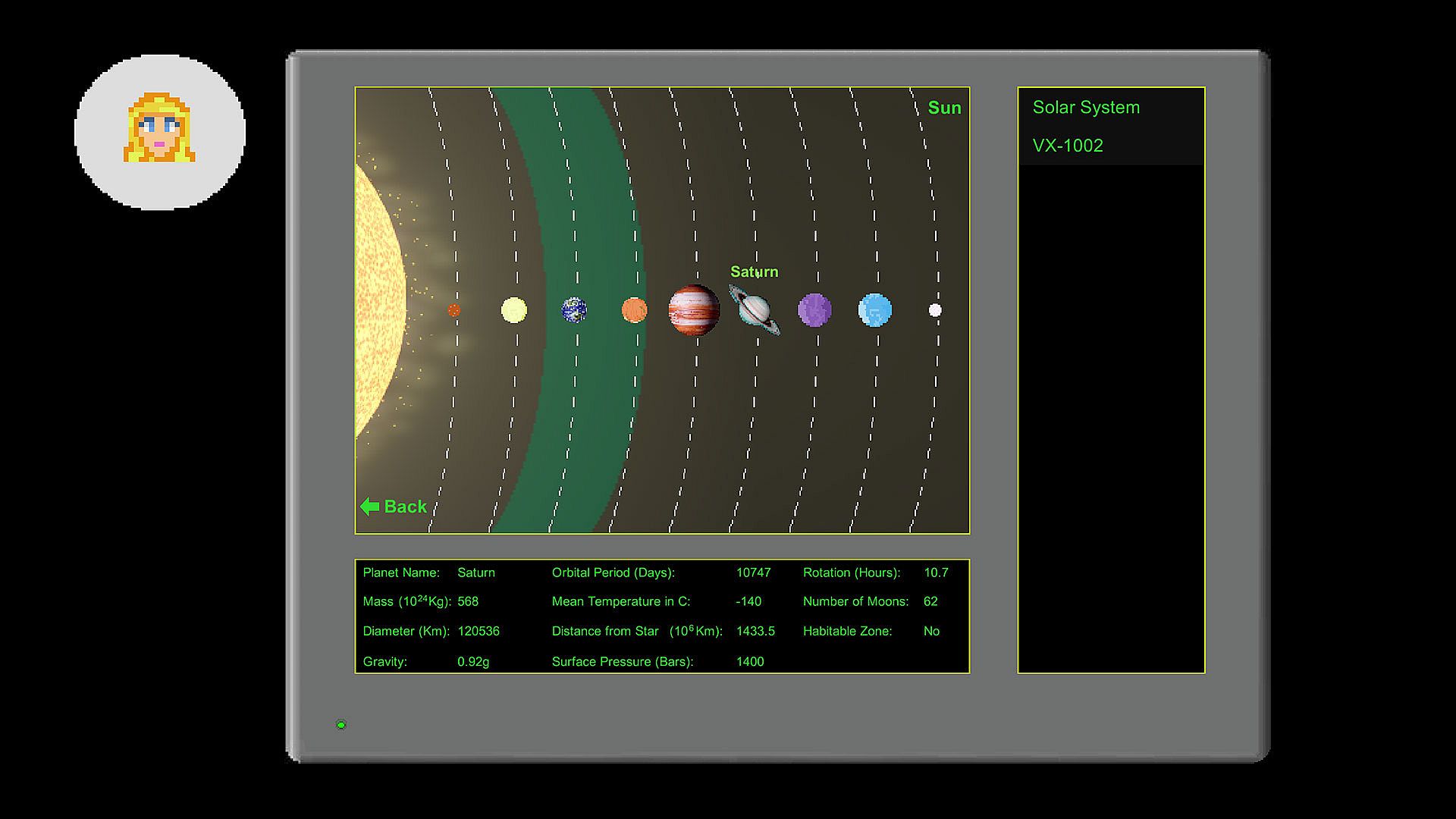Click the Solar System heading

coord(1086,108)
